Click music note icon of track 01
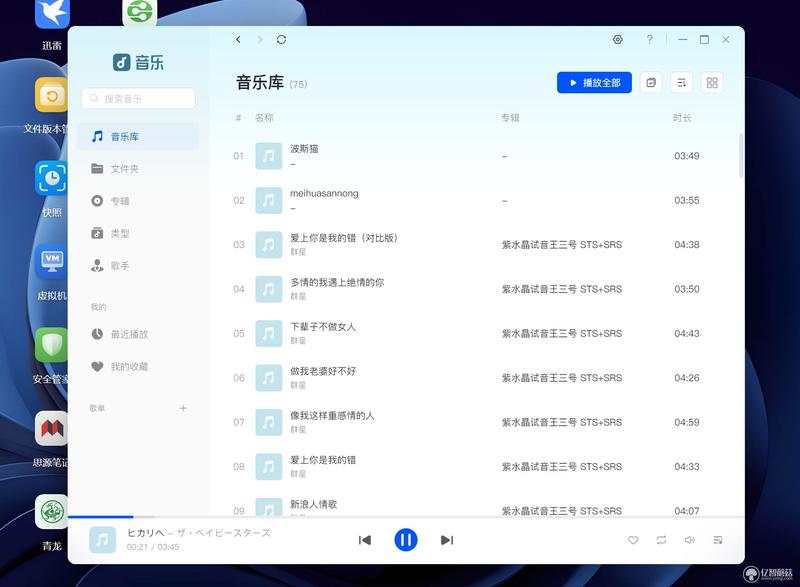The height and width of the screenshot is (587, 800). click(x=268, y=156)
